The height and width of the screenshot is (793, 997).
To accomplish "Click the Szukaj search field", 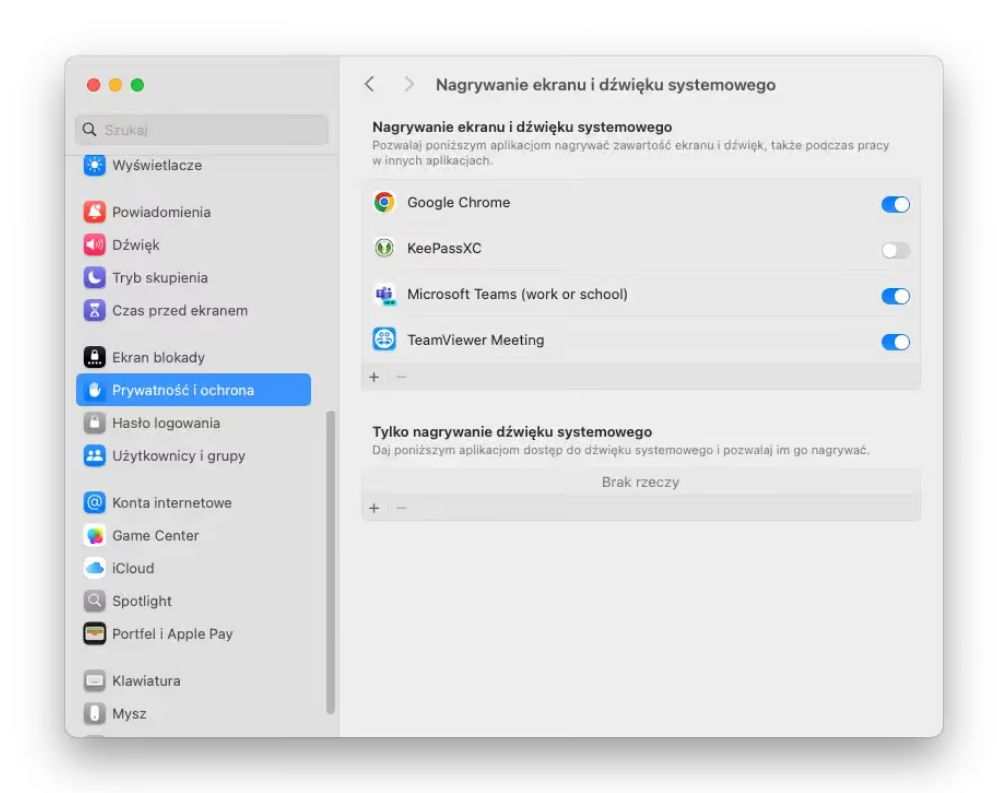I will point(210,130).
